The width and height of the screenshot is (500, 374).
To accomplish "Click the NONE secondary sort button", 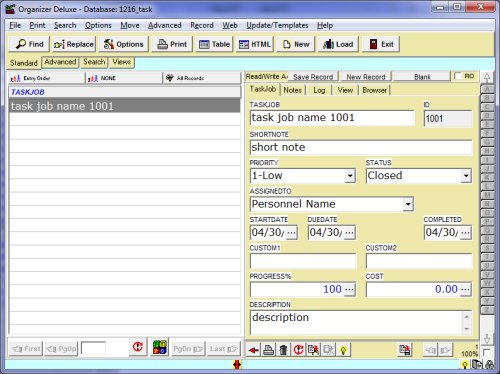I will [x=124, y=78].
